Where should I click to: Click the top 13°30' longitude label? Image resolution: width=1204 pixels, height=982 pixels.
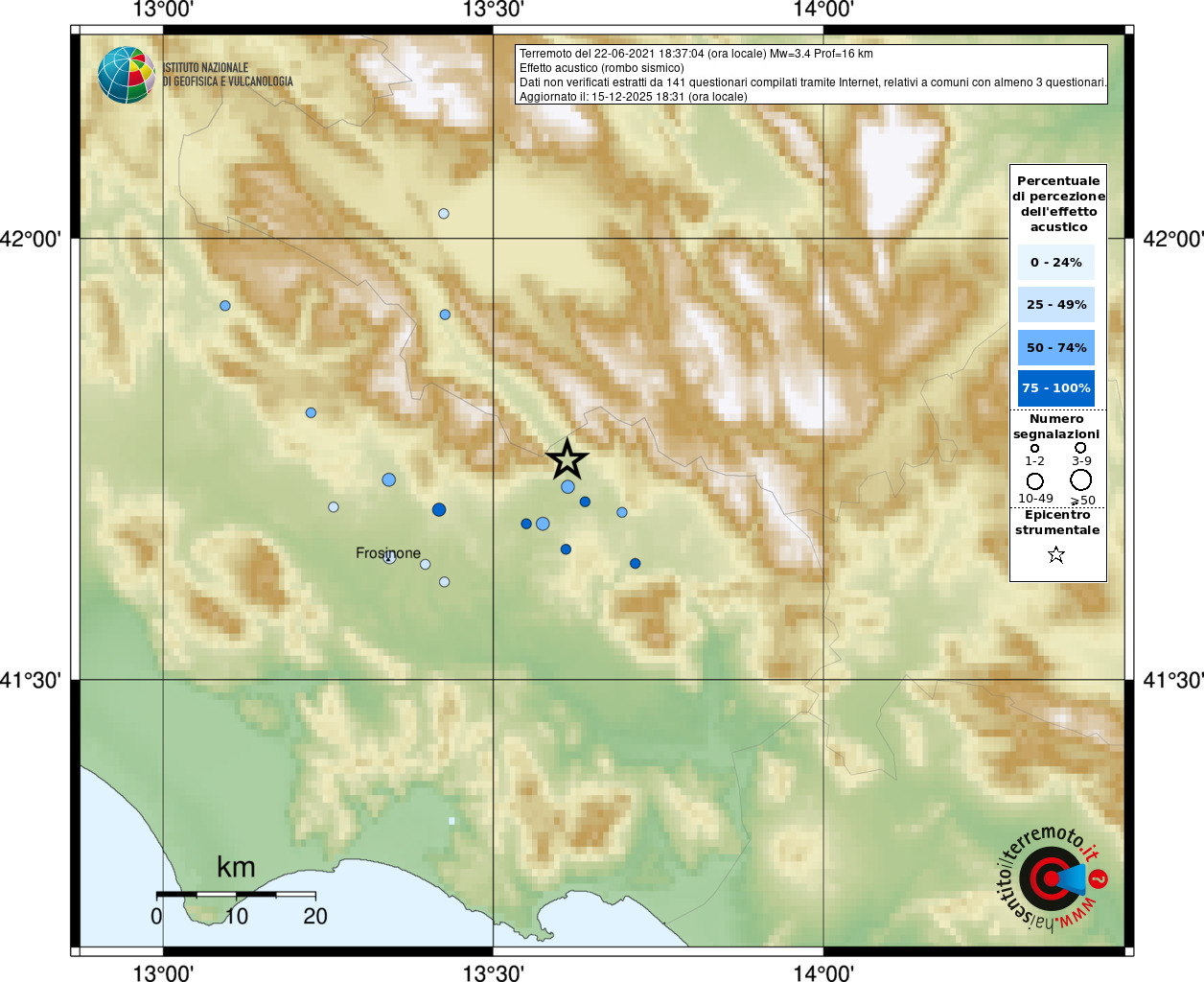[x=493, y=11]
